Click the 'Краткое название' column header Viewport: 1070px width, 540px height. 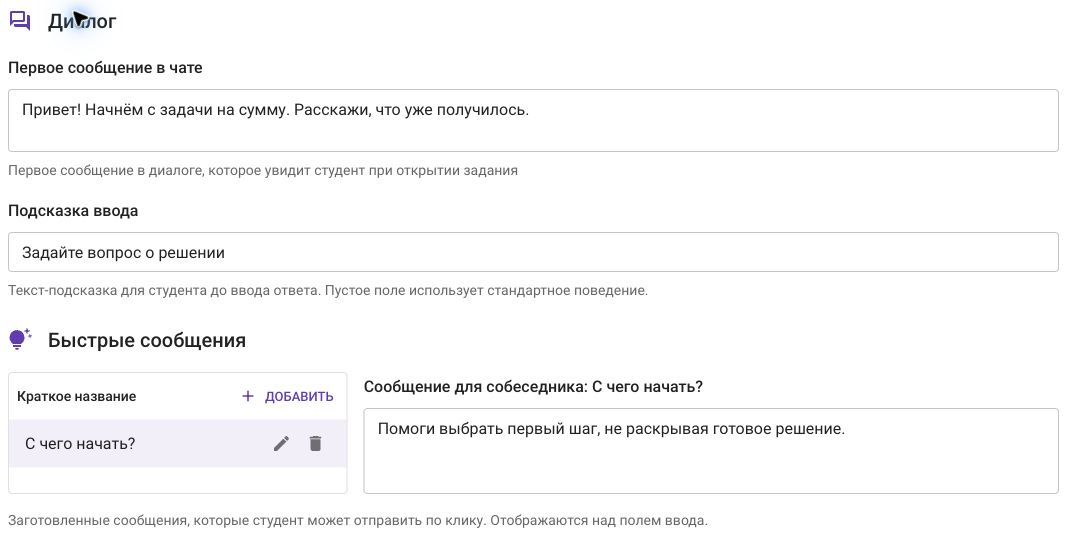pyautogui.click(x=76, y=397)
